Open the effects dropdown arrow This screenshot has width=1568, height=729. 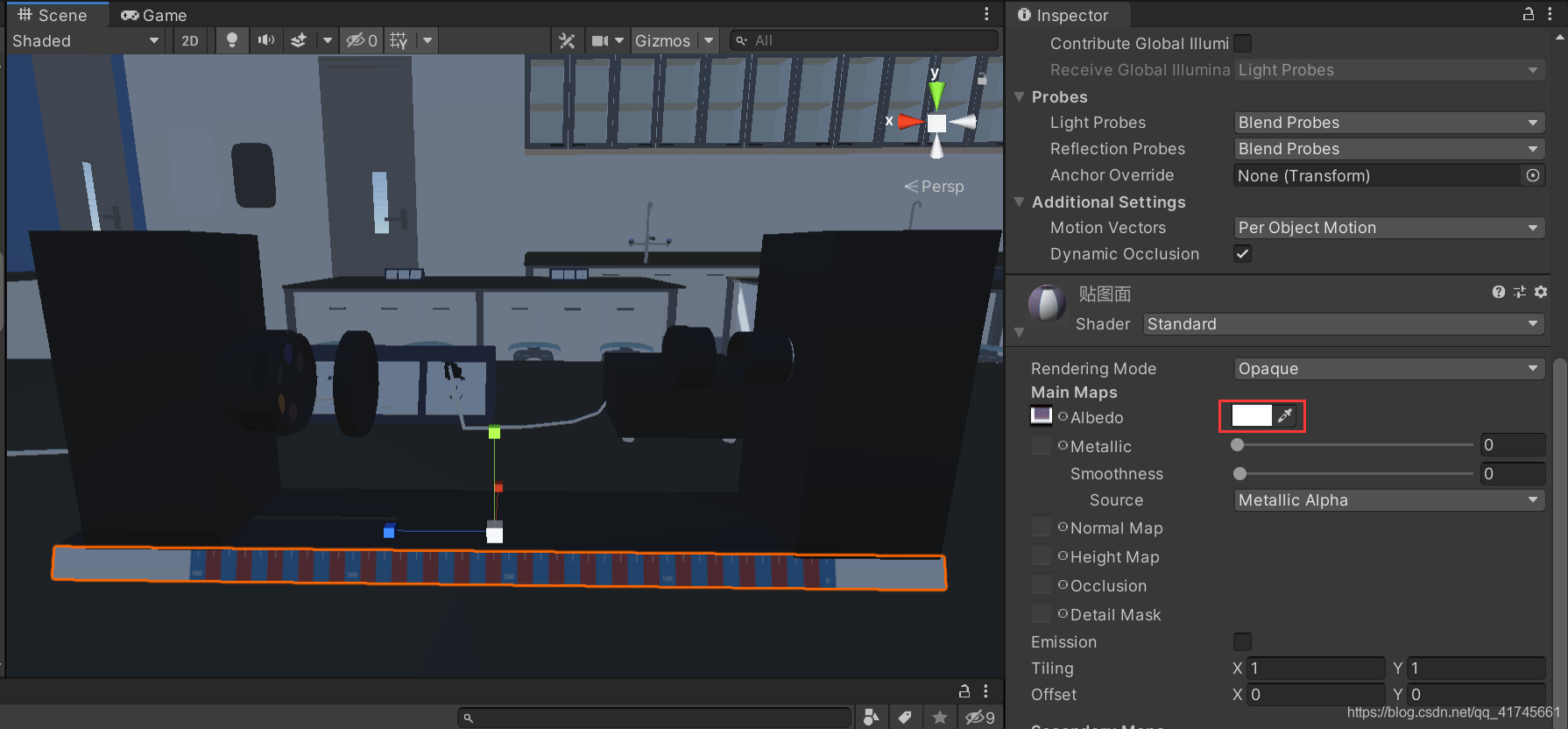click(328, 40)
